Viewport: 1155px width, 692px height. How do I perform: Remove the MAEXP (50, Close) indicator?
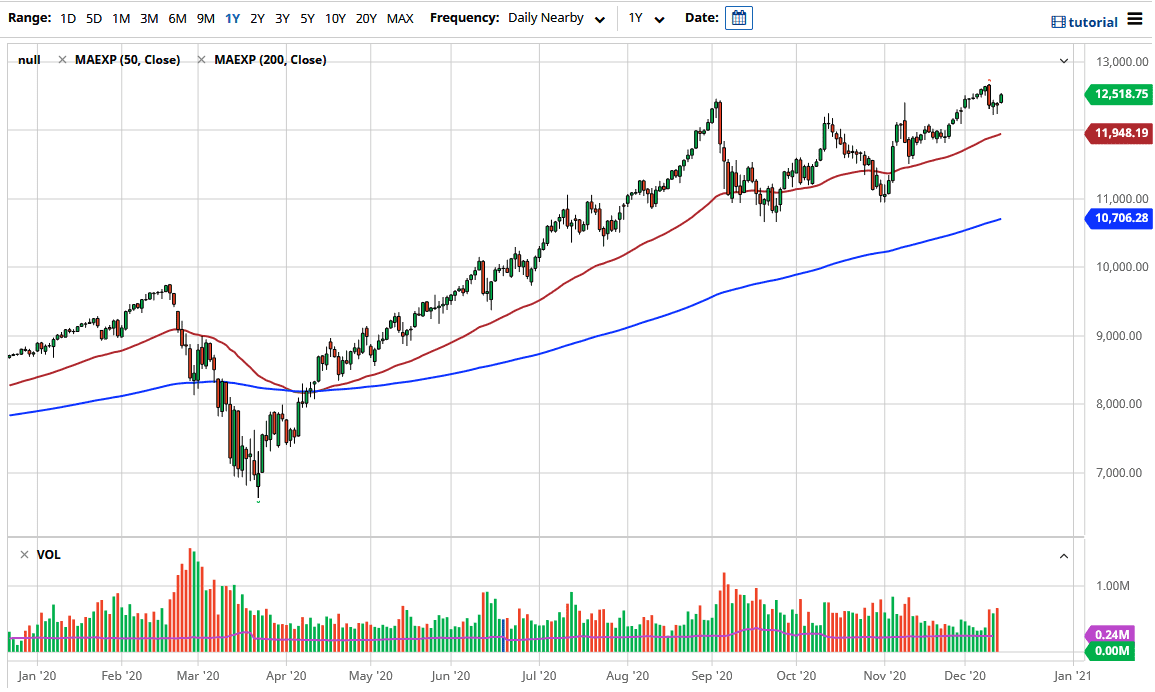tap(62, 59)
